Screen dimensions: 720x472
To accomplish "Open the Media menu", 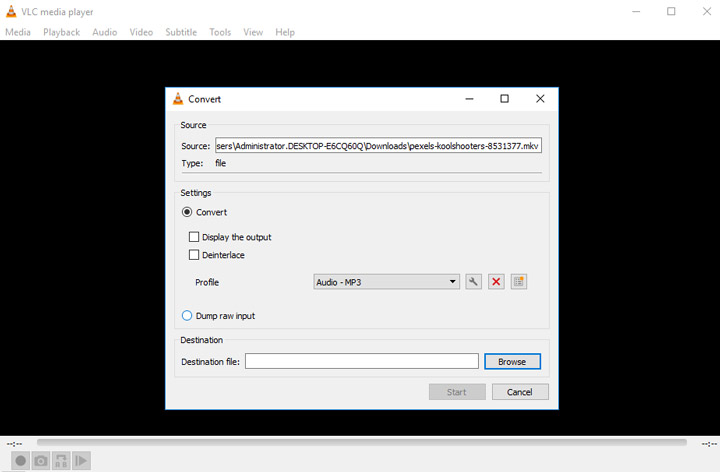I will [x=18, y=32].
